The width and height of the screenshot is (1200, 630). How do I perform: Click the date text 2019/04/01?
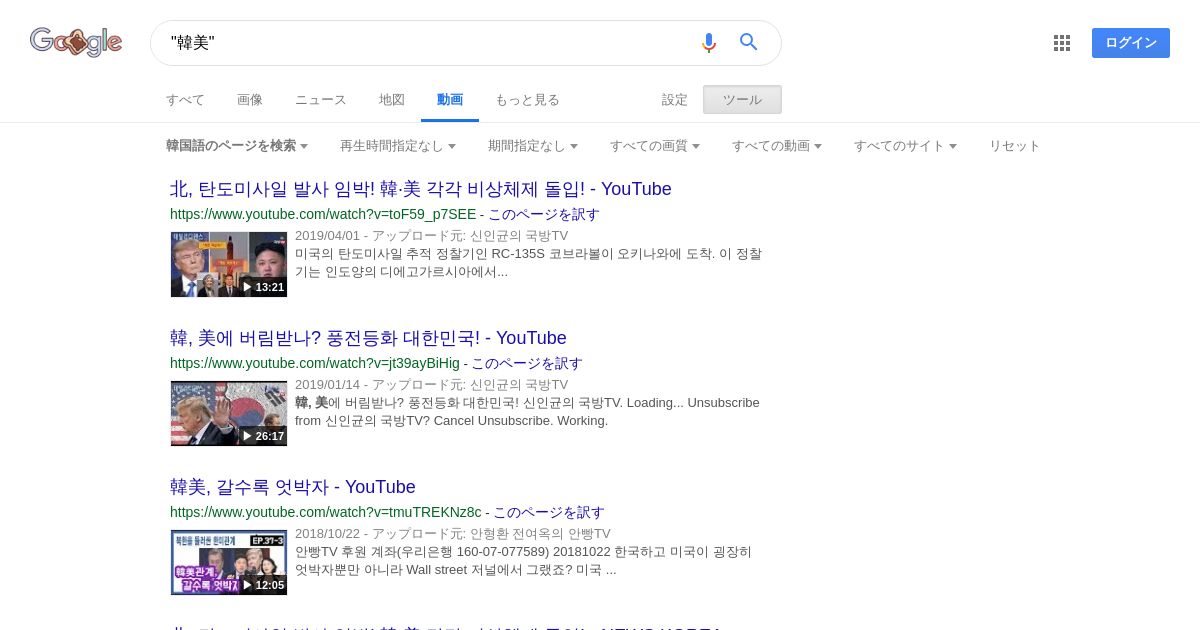pyautogui.click(x=328, y=236)
